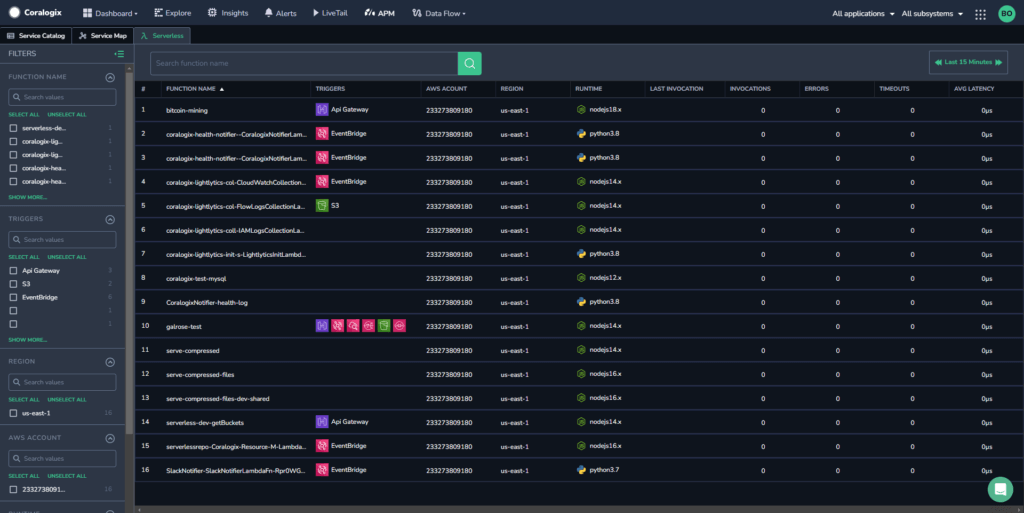1024x513 pixels.
Task: Switch to the Service Catalog tab
Action: pos(36,36)
